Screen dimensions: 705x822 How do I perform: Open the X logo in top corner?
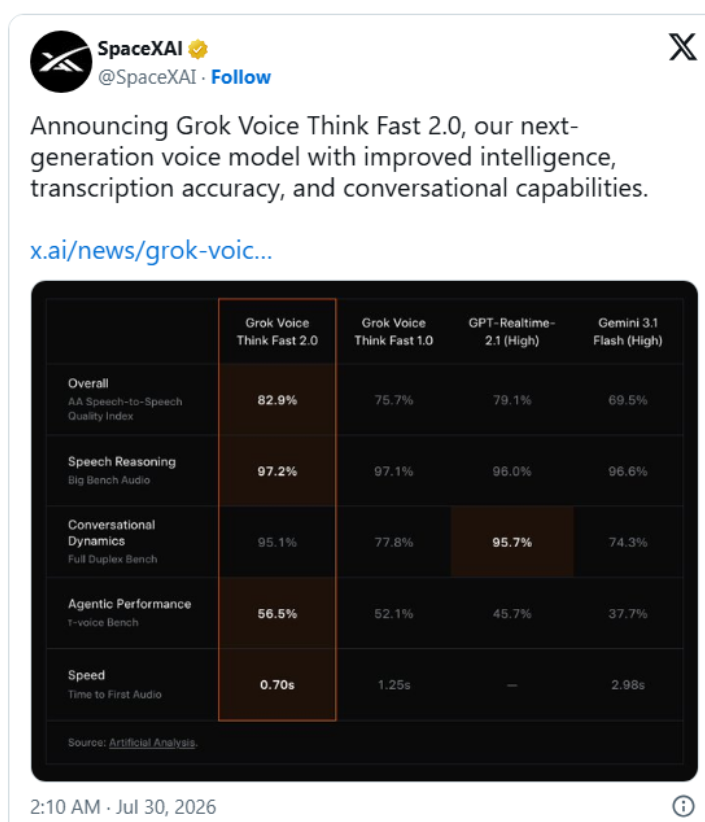683,47
